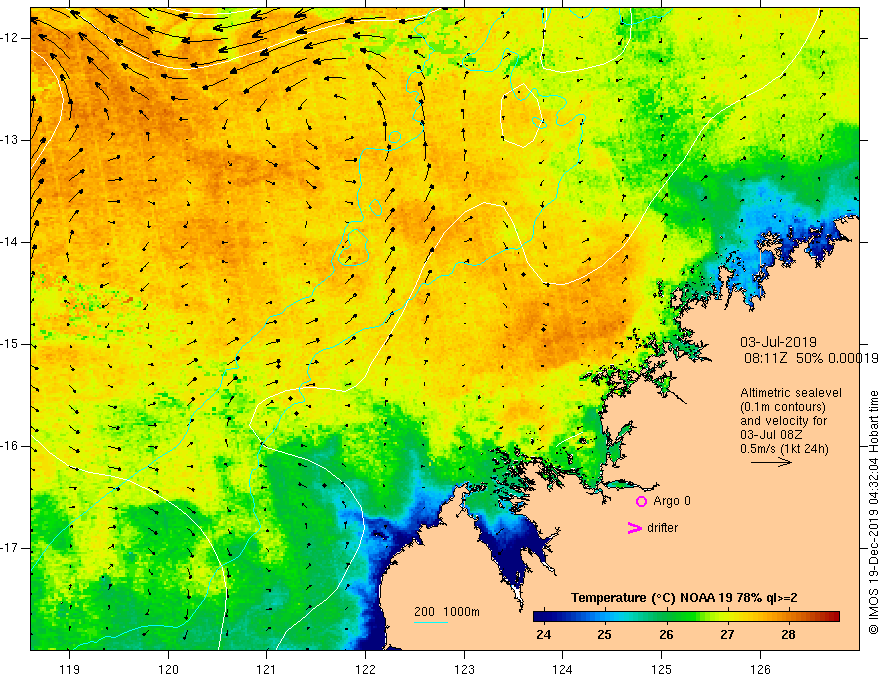
Task: Click the "Altimetric sealevel" caption line
Action: [x=791, y=393]
